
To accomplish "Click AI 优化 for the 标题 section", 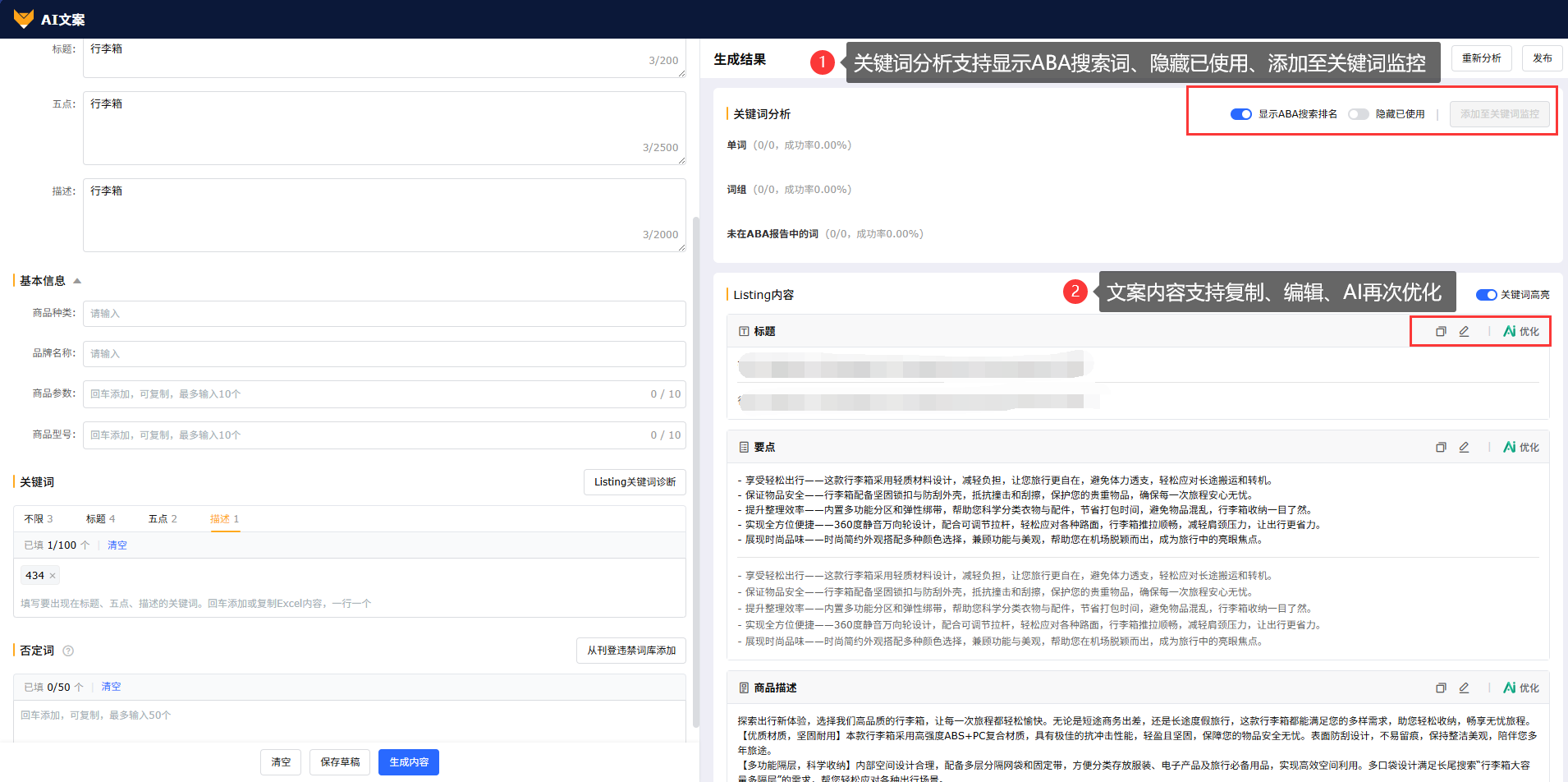I will pos(1520,332).
